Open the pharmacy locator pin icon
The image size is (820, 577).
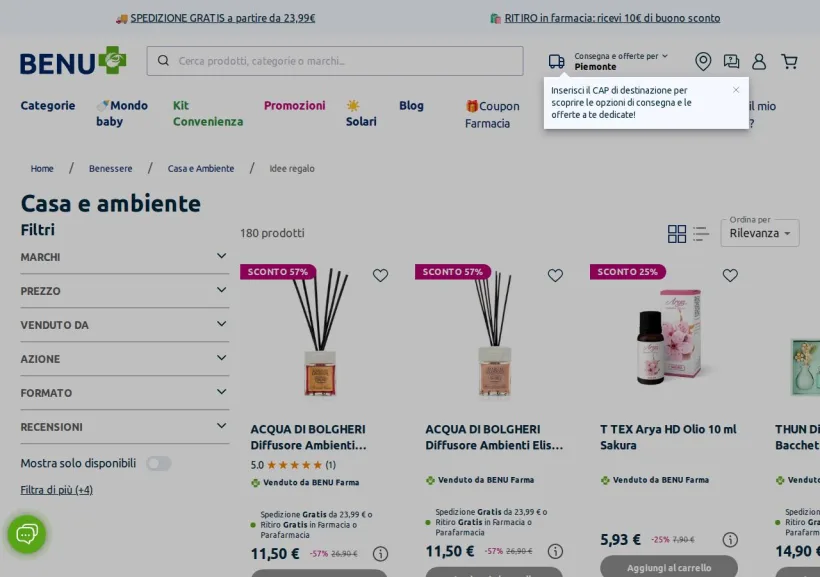click(703, 61)
